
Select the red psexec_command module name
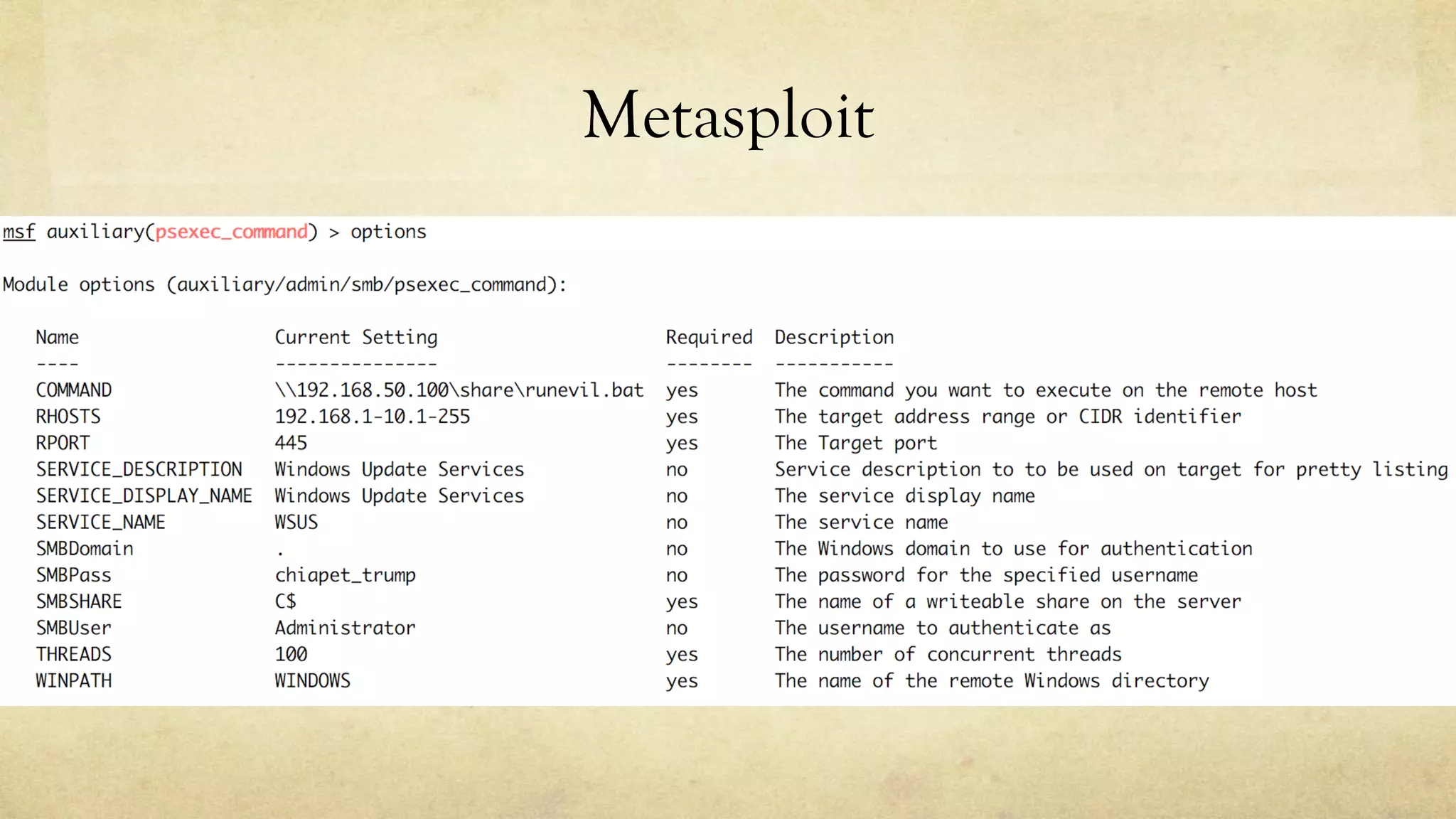point(232,232)
